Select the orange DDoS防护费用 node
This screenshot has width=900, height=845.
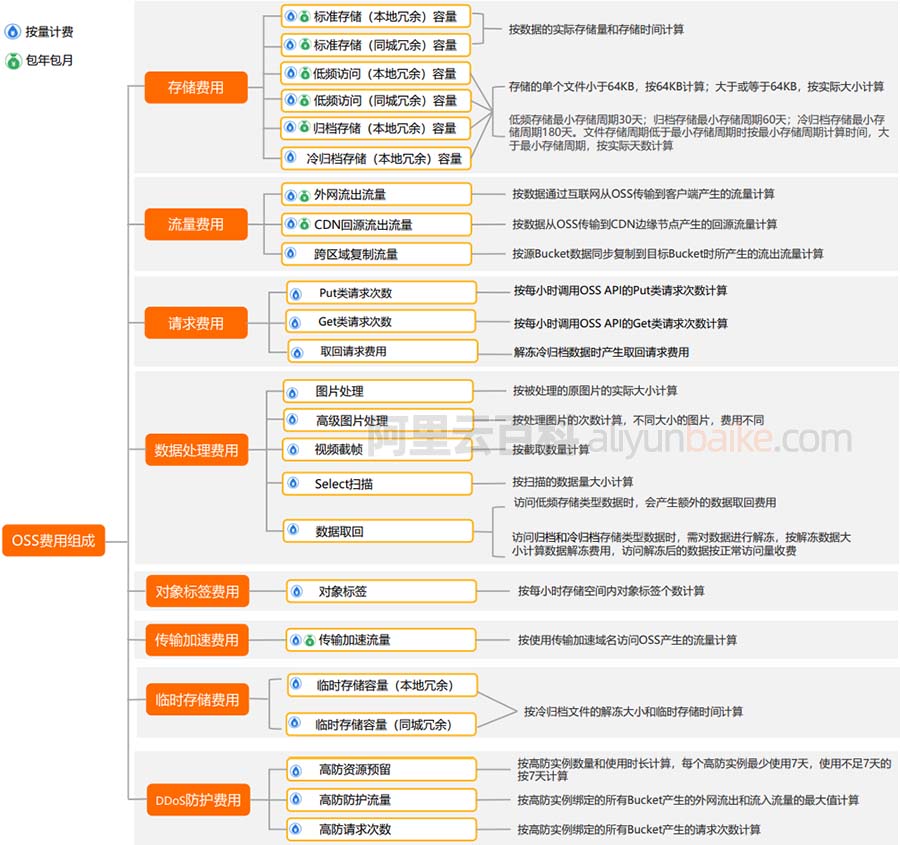tap(198, 800)
